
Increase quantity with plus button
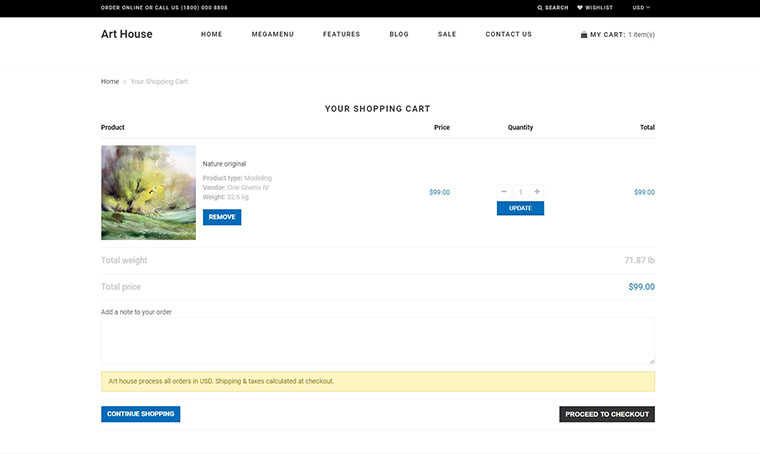click(x=537, y=191)
